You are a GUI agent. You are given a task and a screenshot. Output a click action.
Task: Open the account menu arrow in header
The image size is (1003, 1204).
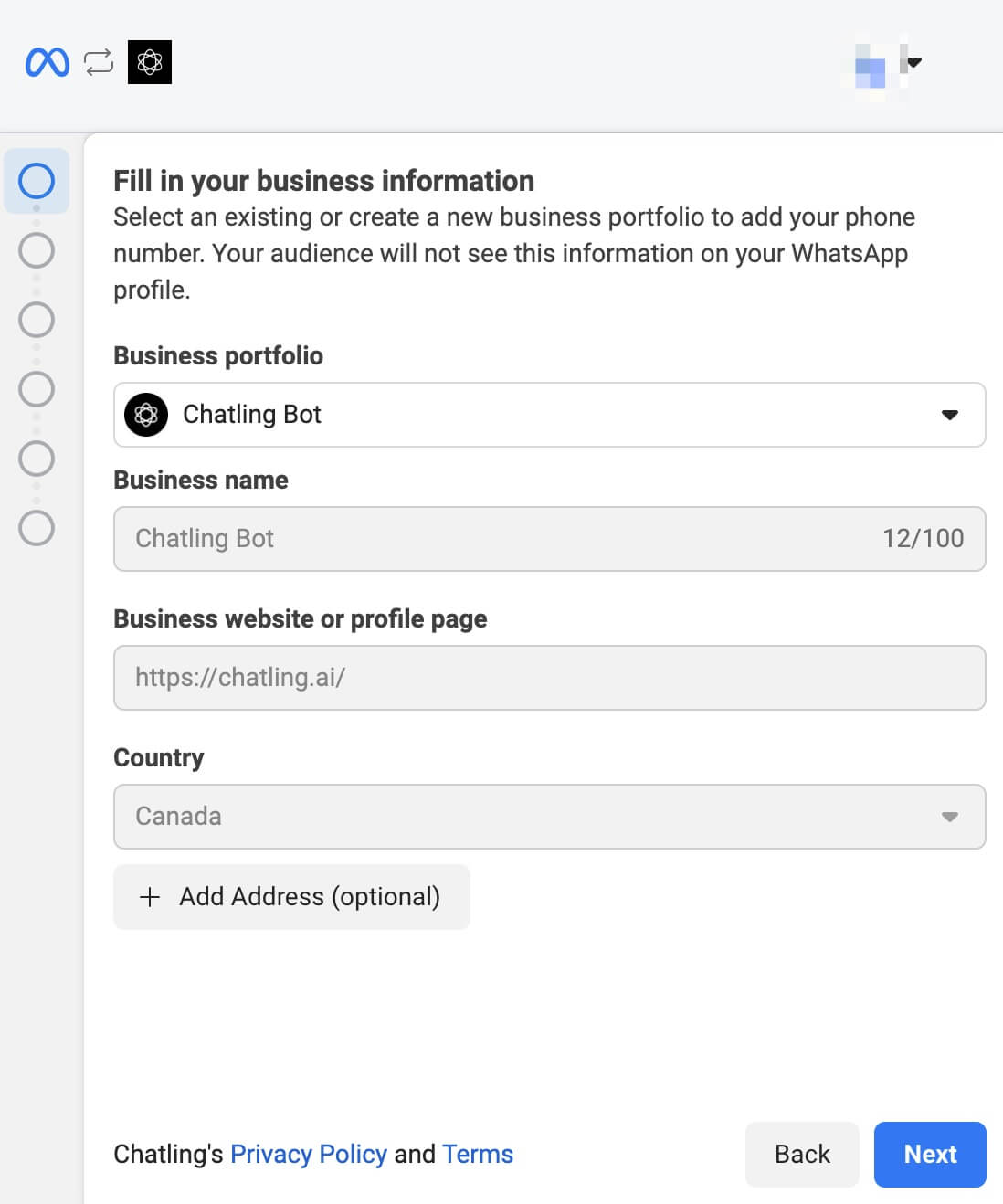914,62
